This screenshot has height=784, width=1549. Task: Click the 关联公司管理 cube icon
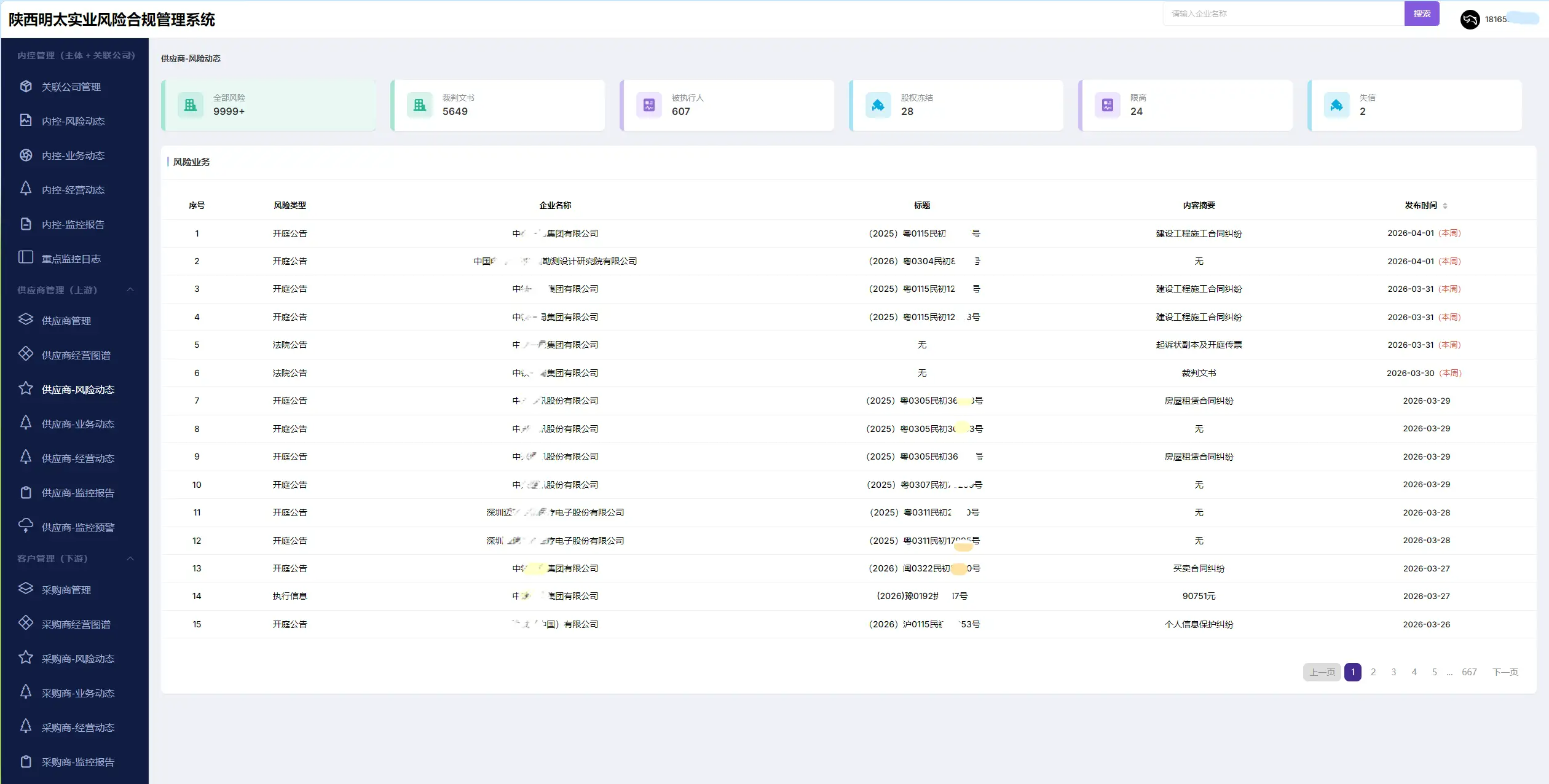click(26, 87)
